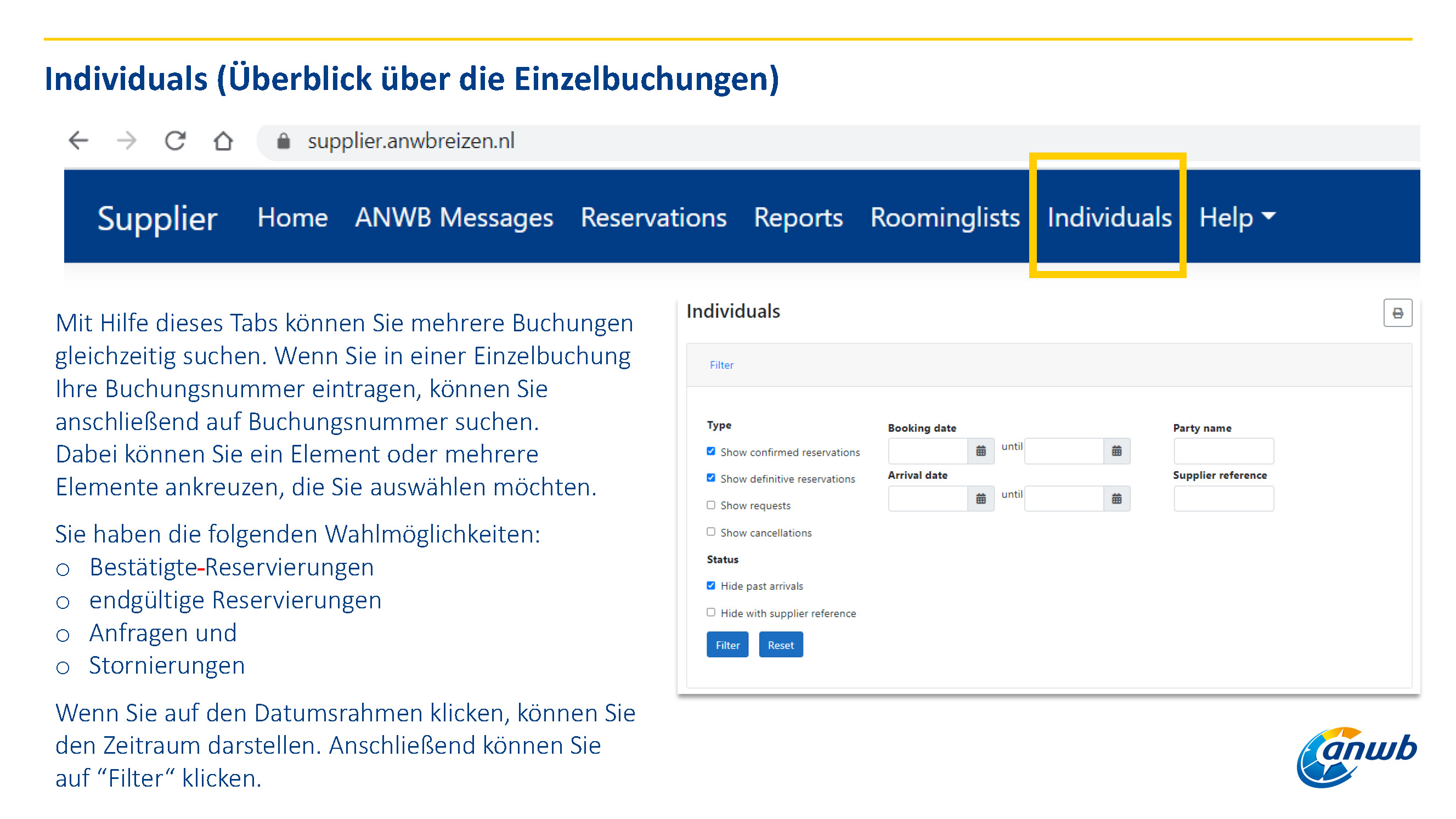Enable Show requests checkbox
Image resolution: width=1456 pixels, height=819 pixels.
tap(711, 505)
